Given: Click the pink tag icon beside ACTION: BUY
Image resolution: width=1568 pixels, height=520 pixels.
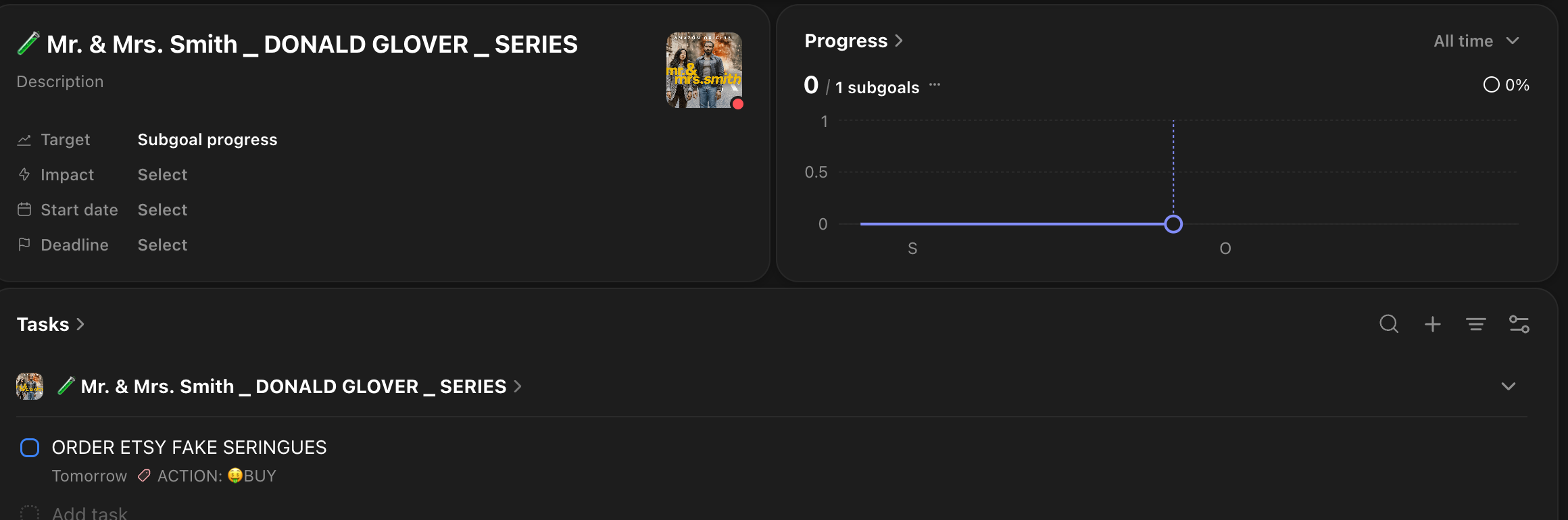Looking at the screenshot, I should click(x=143, y=476).
